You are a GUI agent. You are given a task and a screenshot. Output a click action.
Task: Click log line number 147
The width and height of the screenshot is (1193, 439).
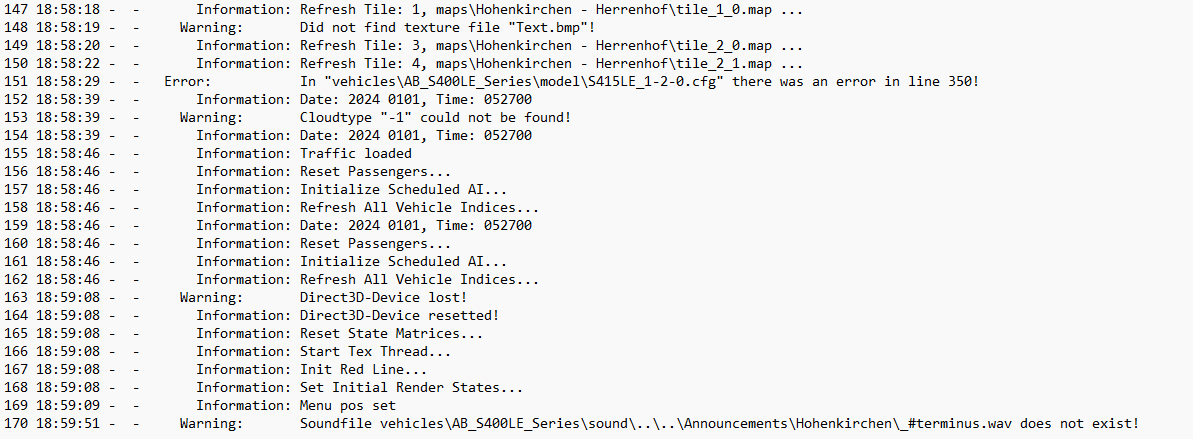(x=16, y=10)
